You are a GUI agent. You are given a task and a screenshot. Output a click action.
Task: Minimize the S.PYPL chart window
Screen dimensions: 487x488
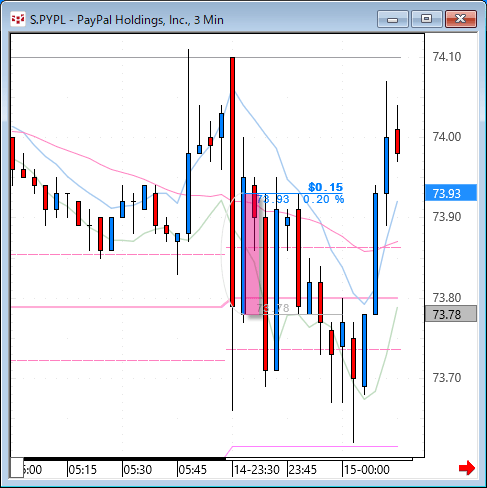pos(393,19)
